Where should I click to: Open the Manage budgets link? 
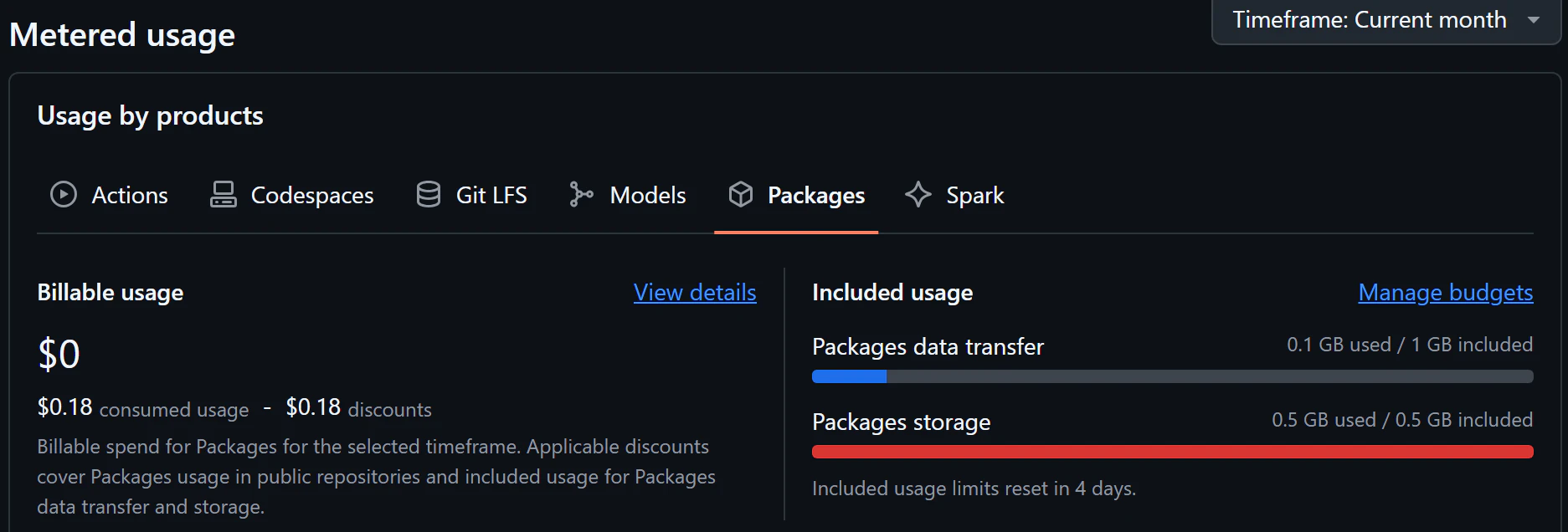click(1445, 293)
